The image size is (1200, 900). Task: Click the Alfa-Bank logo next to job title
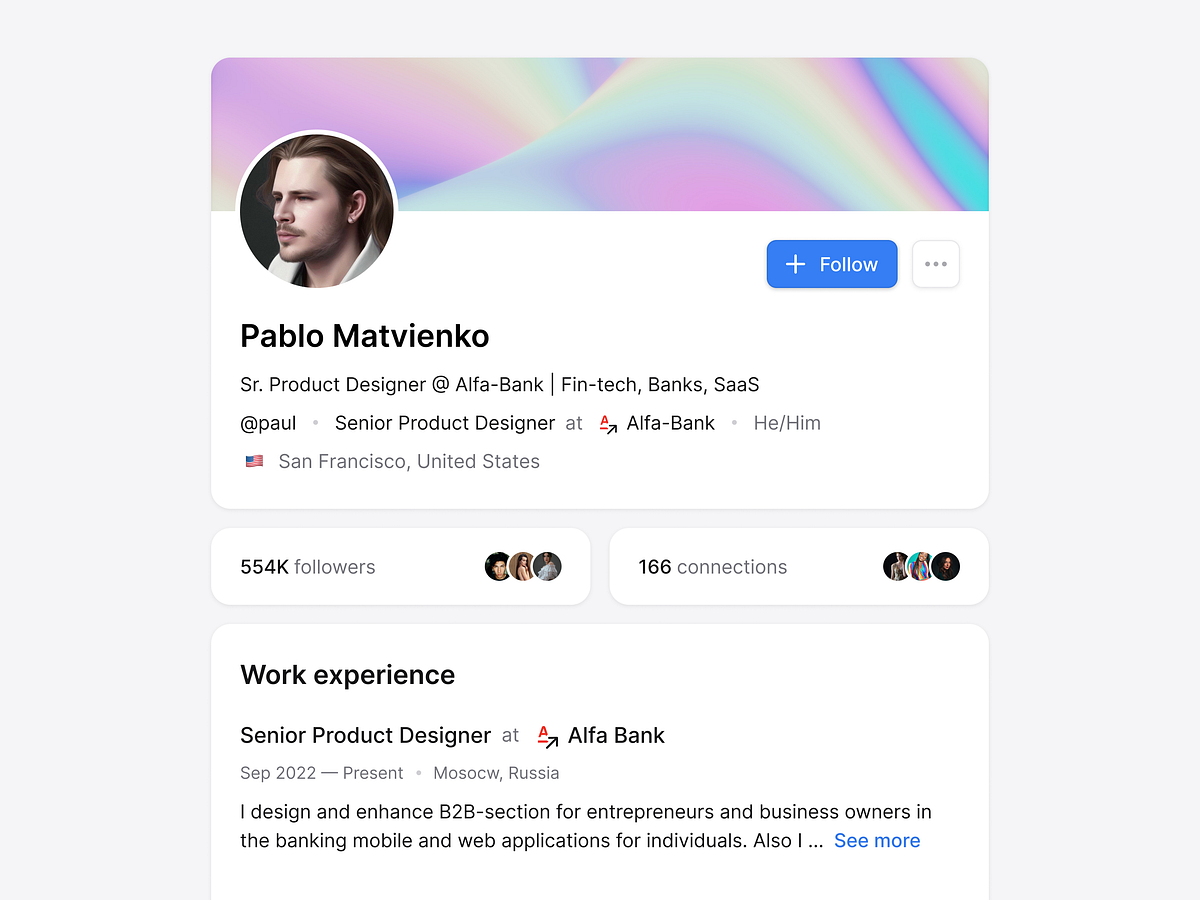click(x=608, y=423)
